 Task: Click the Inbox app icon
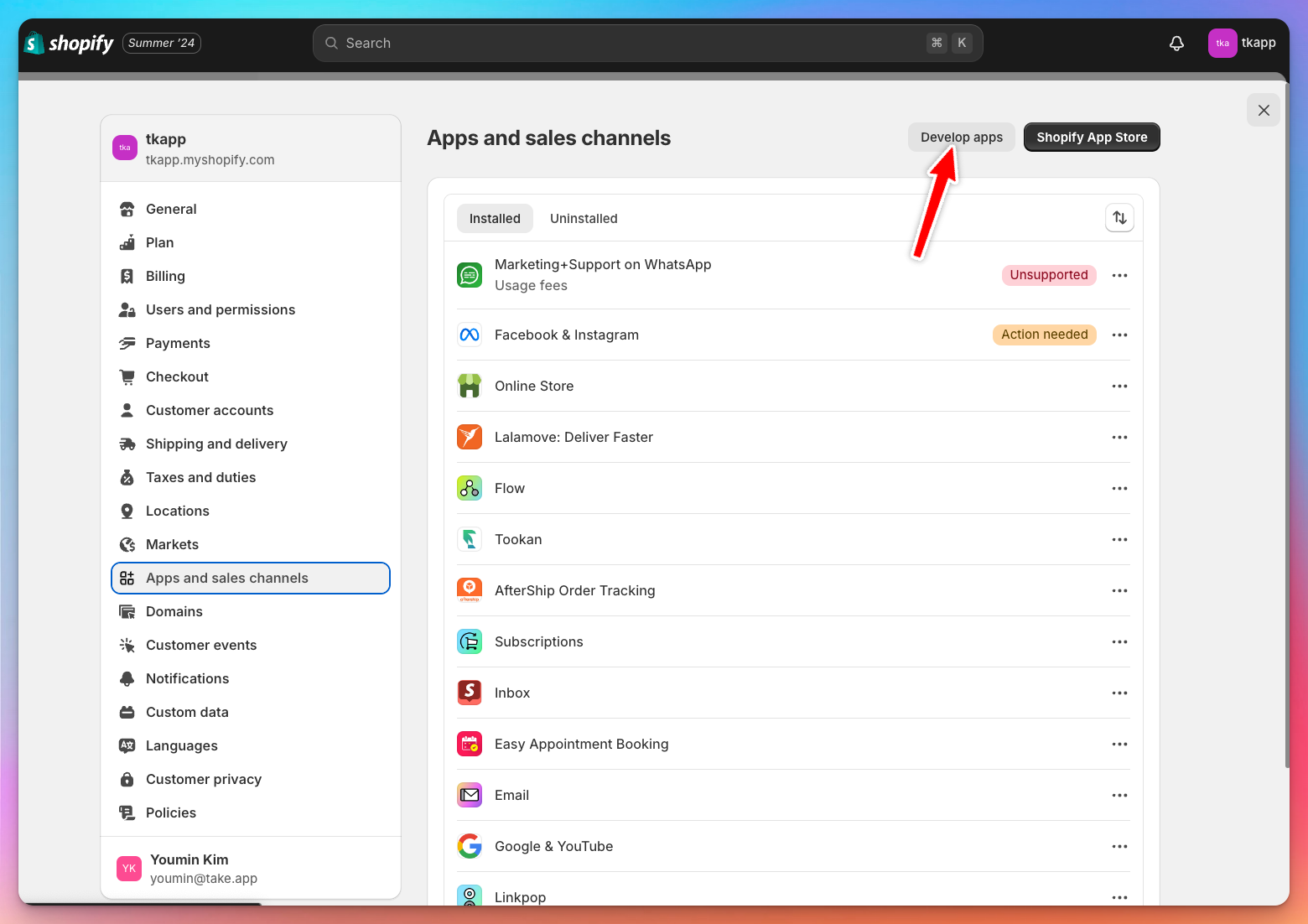(x=470, y=693)
